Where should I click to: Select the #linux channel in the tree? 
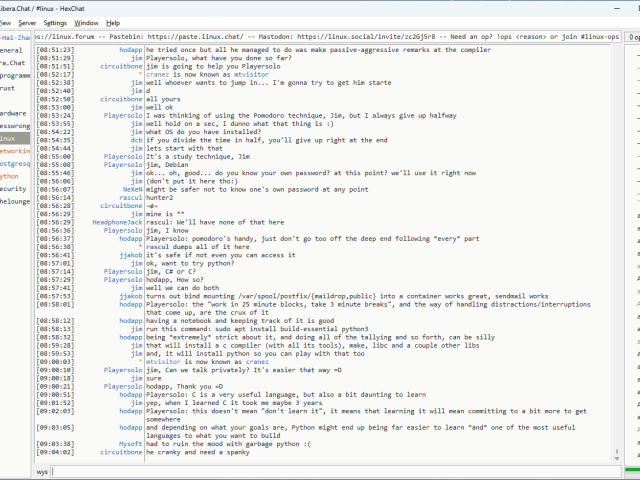[10, 138]
